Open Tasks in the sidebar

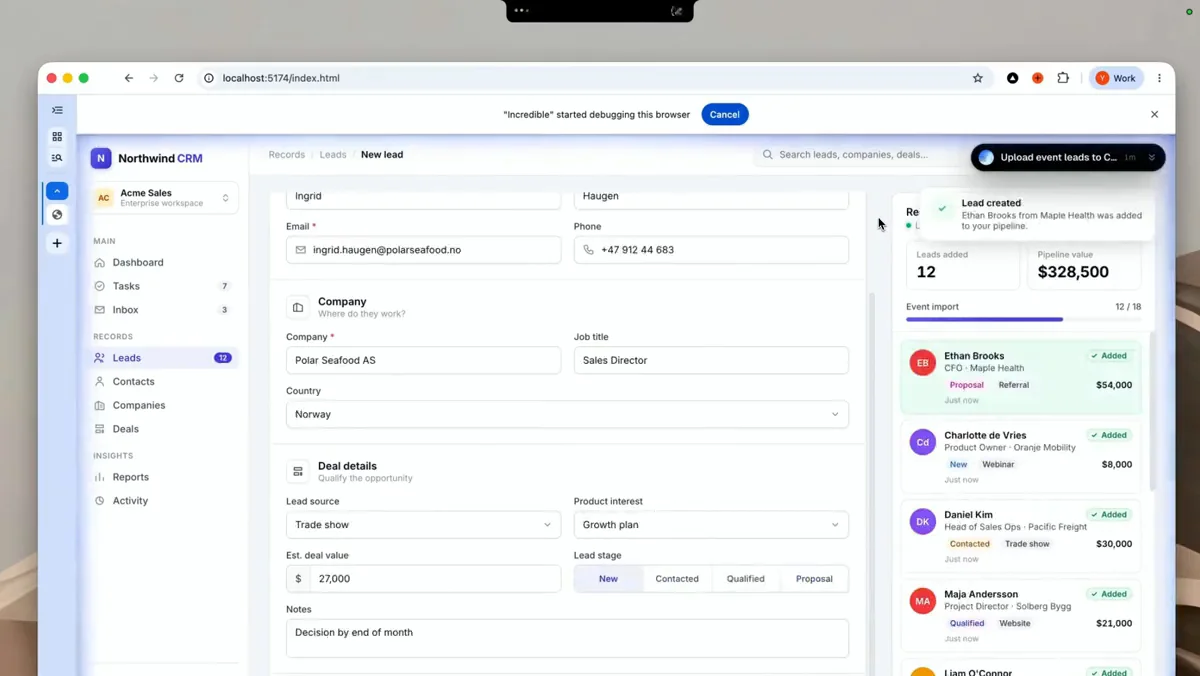pyautogui.click(x=165, y=286)
